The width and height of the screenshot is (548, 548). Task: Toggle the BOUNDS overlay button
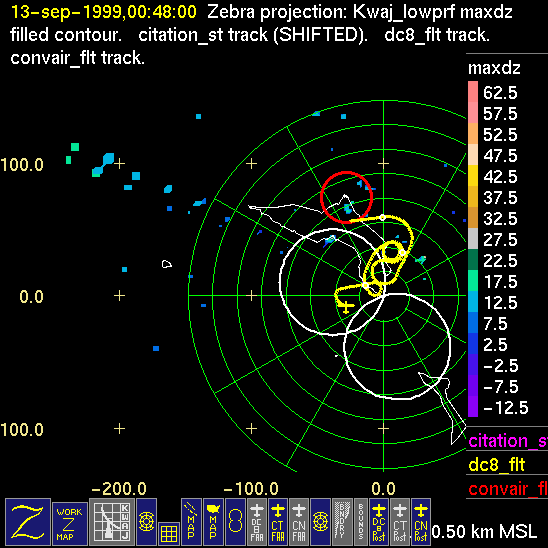click(x=361, y=522)
